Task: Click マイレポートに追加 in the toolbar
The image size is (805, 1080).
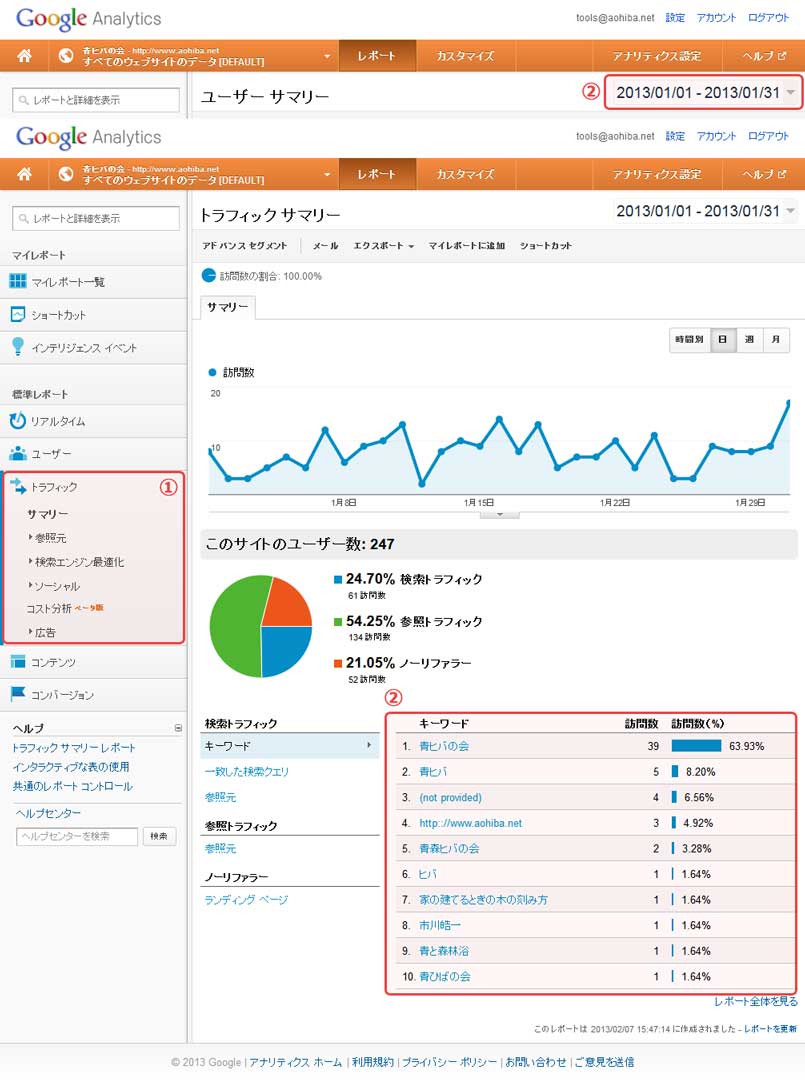Action: [466, 245]
